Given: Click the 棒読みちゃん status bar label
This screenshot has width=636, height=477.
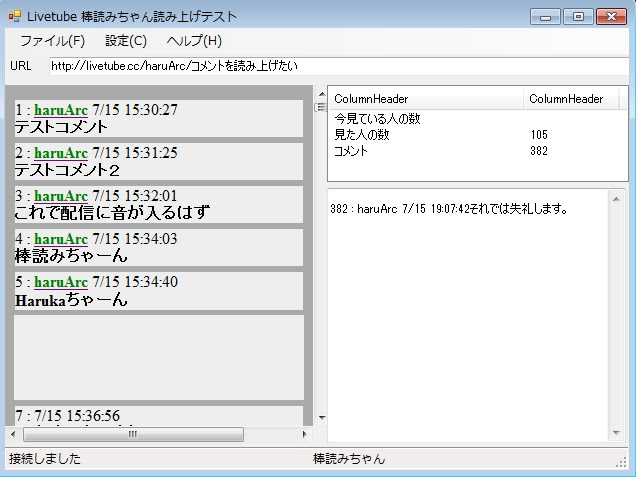Looking at the screenshot, I should (349, 459).
